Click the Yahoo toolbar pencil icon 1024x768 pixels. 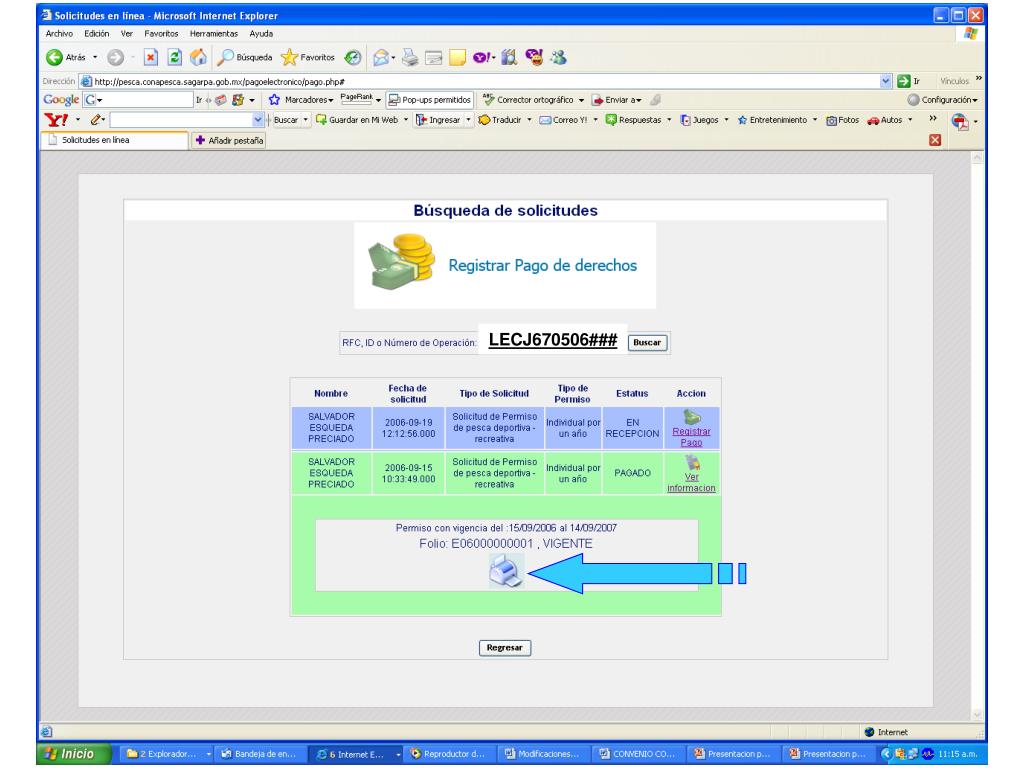click(96, 120)
